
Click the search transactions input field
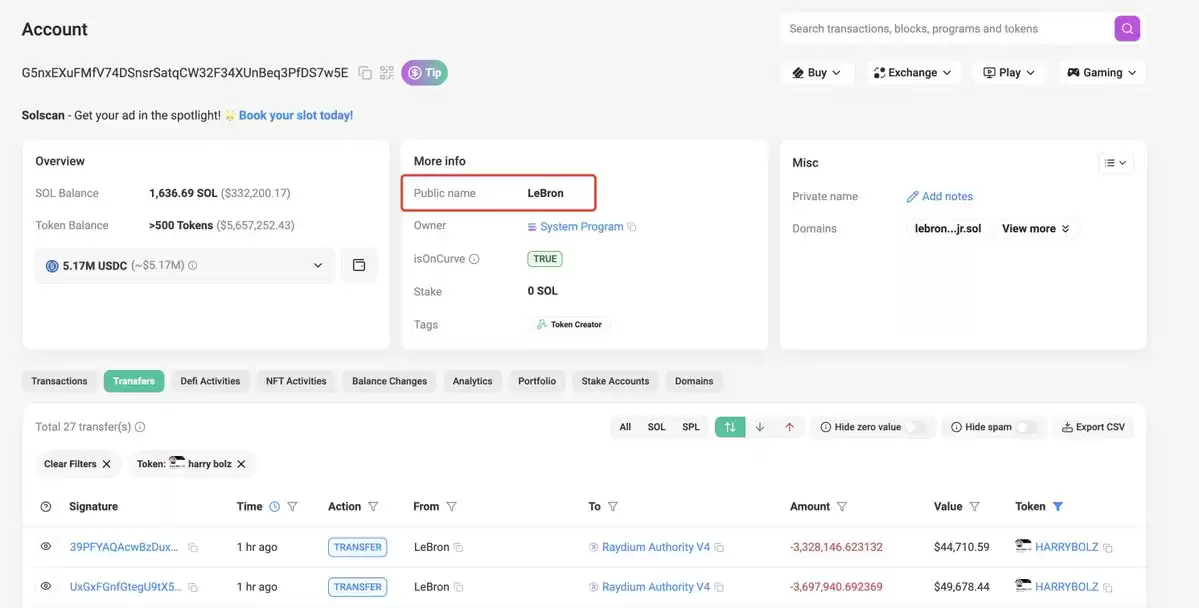coord(947,28)
